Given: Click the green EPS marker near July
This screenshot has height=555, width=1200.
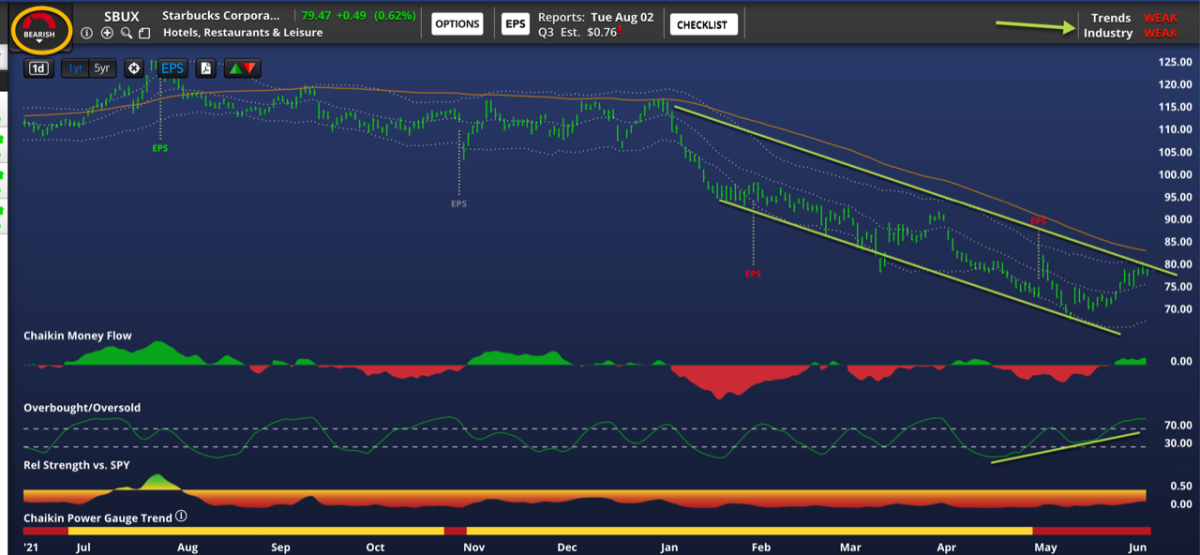Looking at the screenshot, I should click(160, 148).
